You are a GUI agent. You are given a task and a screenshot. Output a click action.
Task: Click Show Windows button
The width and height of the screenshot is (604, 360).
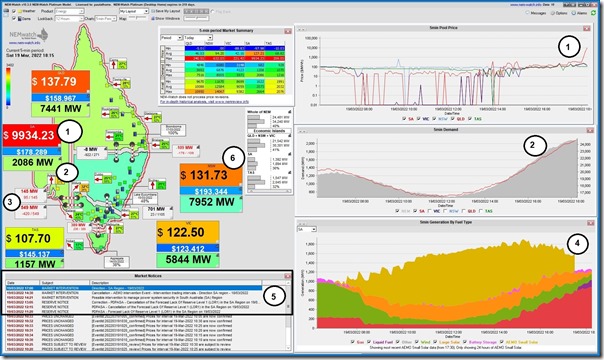[x=166, y=18]
